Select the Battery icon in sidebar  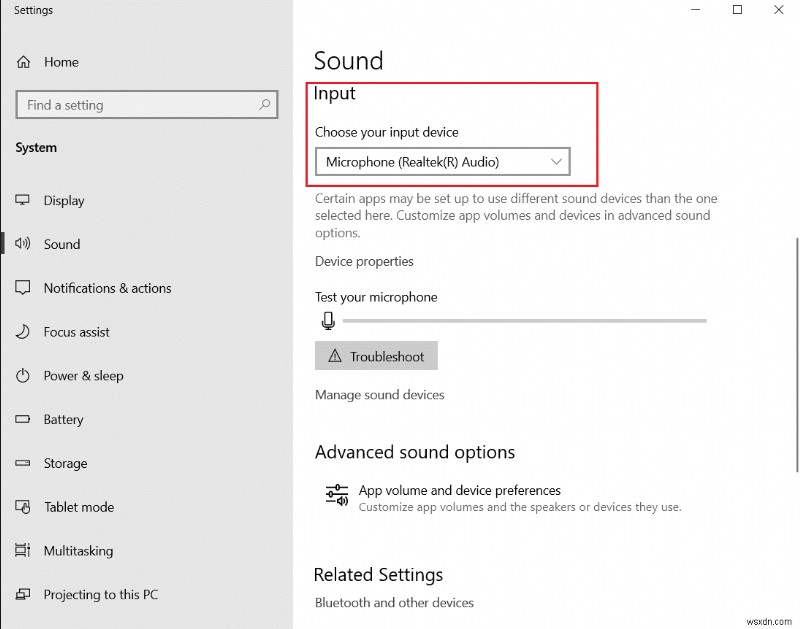coord(22,419)
